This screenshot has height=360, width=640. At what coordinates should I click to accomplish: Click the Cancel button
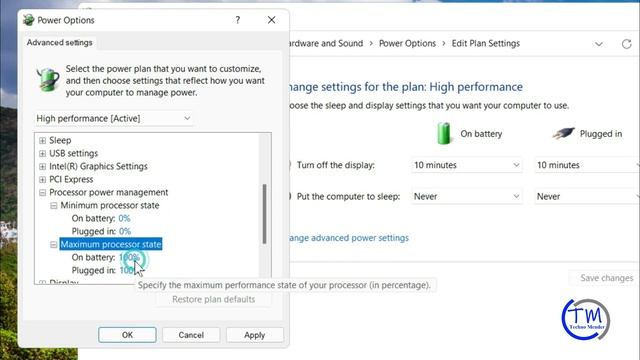pyautogui.click(x=191, y=335)
